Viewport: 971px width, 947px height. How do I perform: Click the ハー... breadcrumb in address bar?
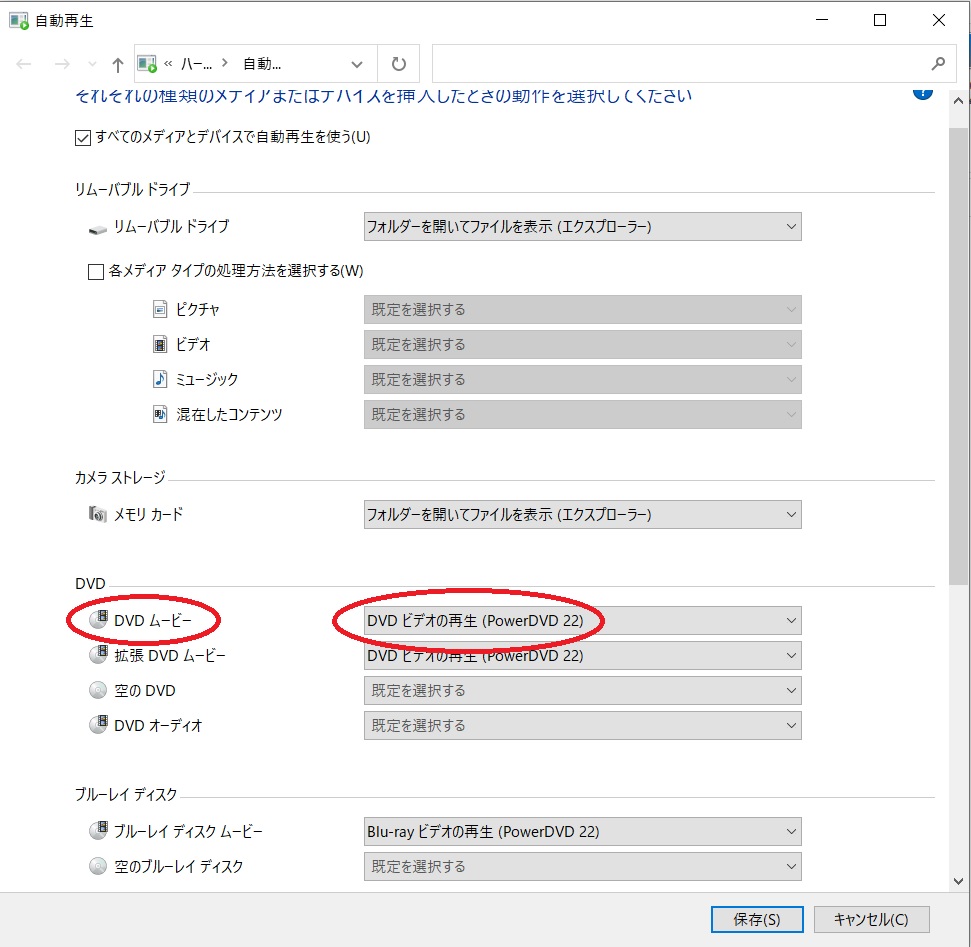click(196, 64)
